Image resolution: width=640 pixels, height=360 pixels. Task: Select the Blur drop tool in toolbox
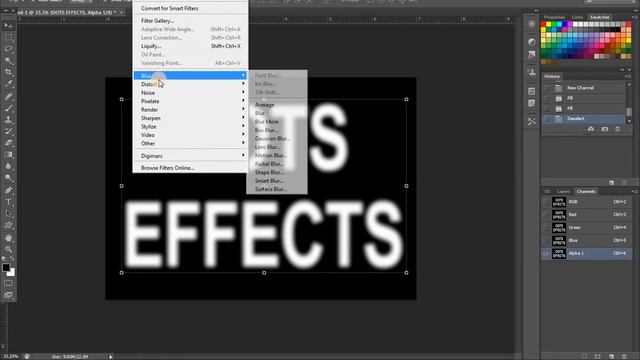[x=8, y=166]
